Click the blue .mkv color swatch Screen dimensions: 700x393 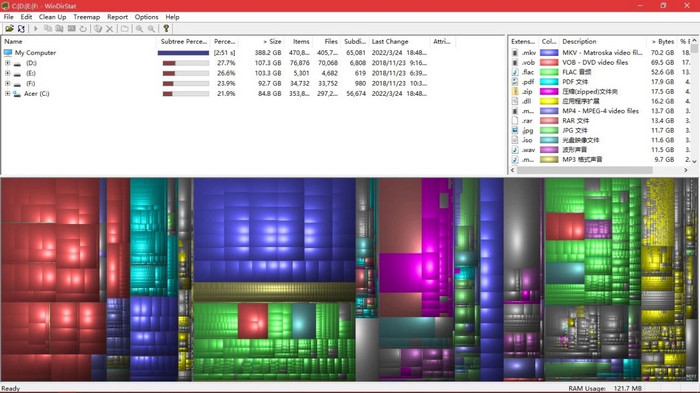click(549, 53)
